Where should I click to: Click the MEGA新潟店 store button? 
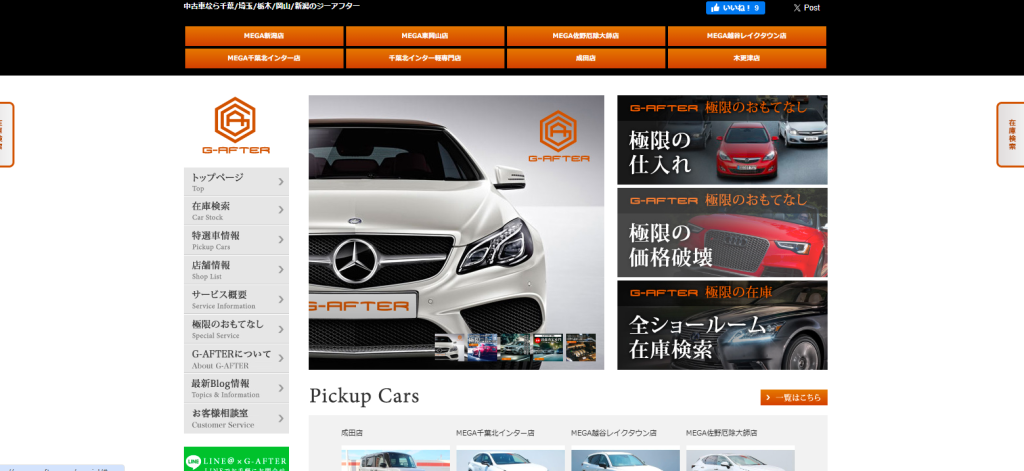pyautogui.click(x=264, y=36)
